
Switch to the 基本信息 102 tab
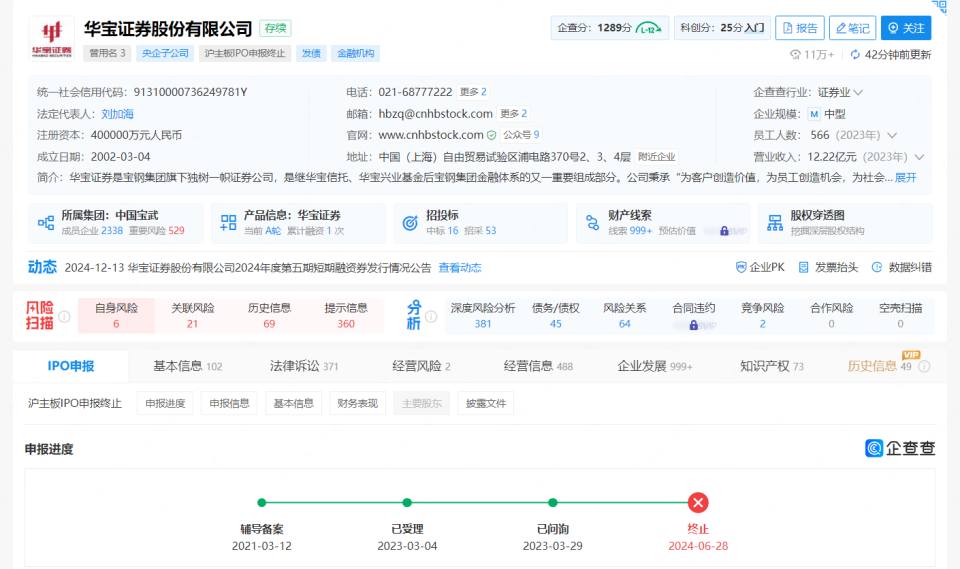click(x=187, y=366)
